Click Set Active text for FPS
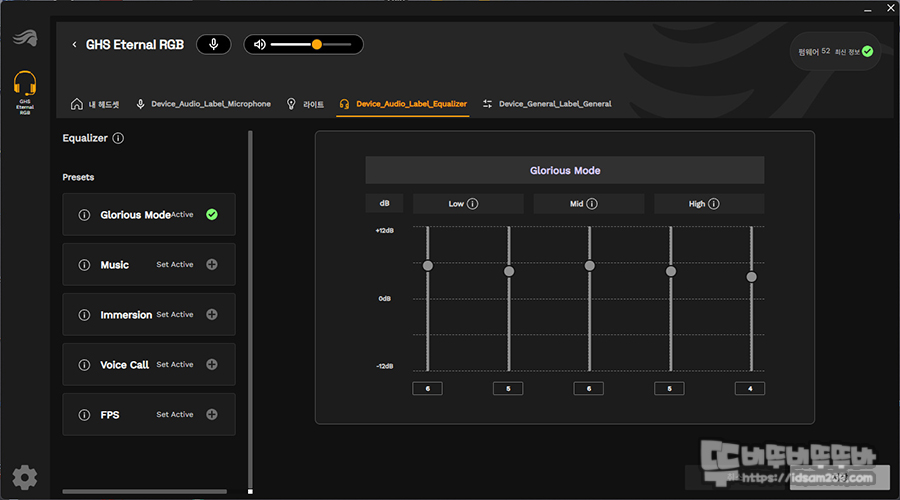Viewport: 900px width, 500px height. (x=175, y=414)
